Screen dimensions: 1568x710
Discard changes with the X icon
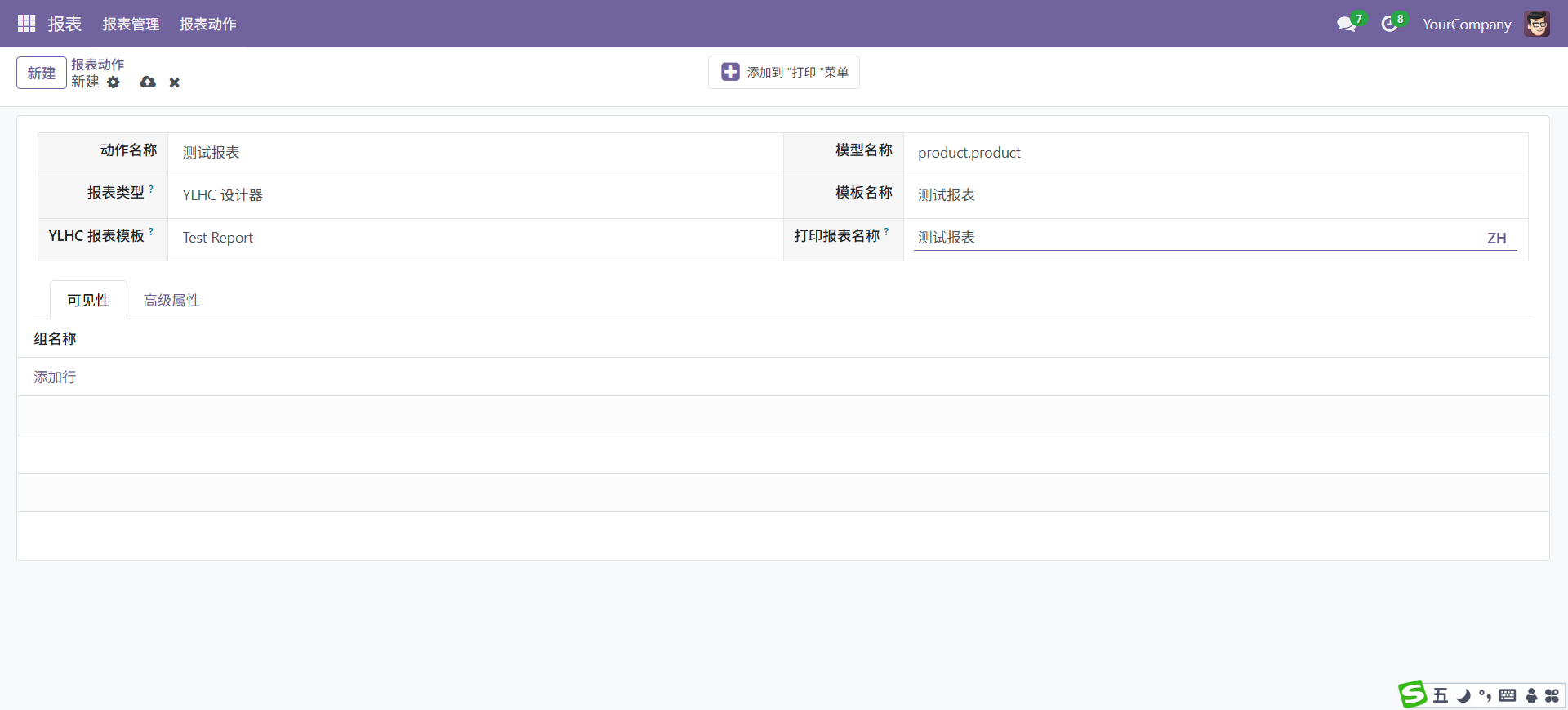(174, 83)
